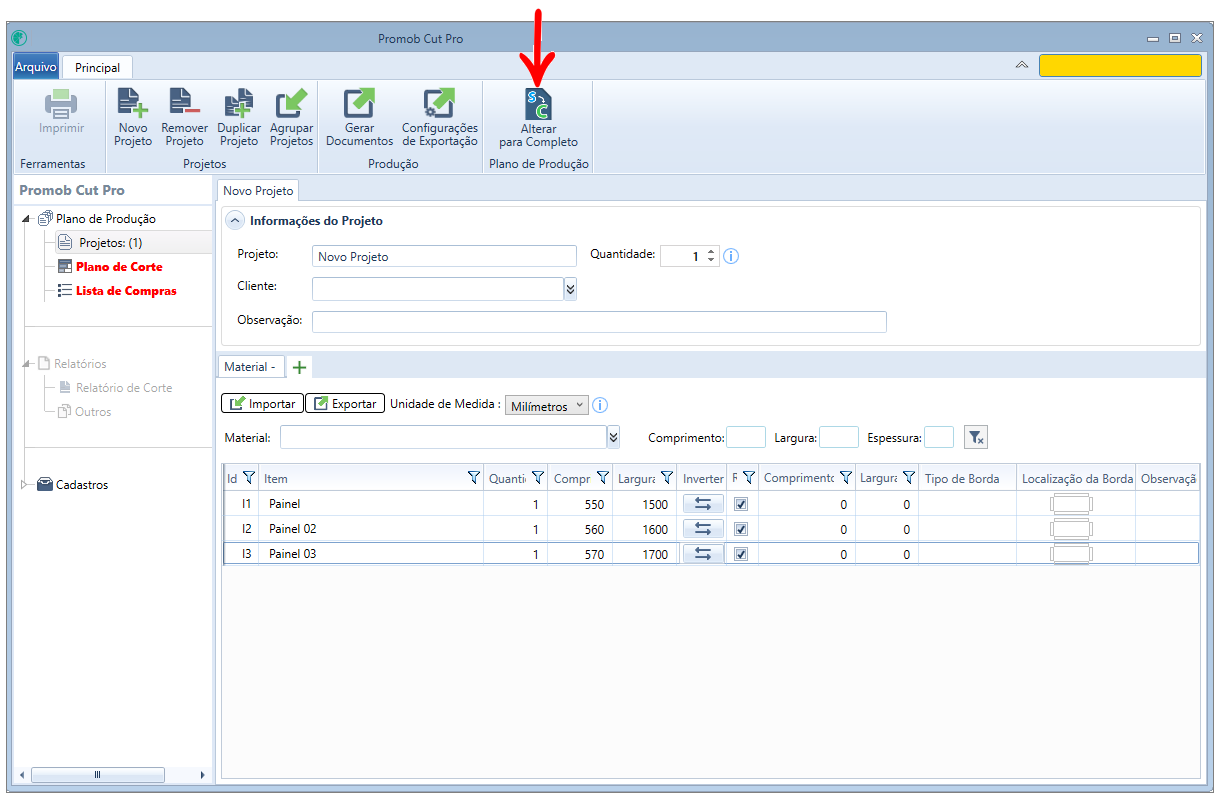Click the Largura filter input

coord(839,437)
